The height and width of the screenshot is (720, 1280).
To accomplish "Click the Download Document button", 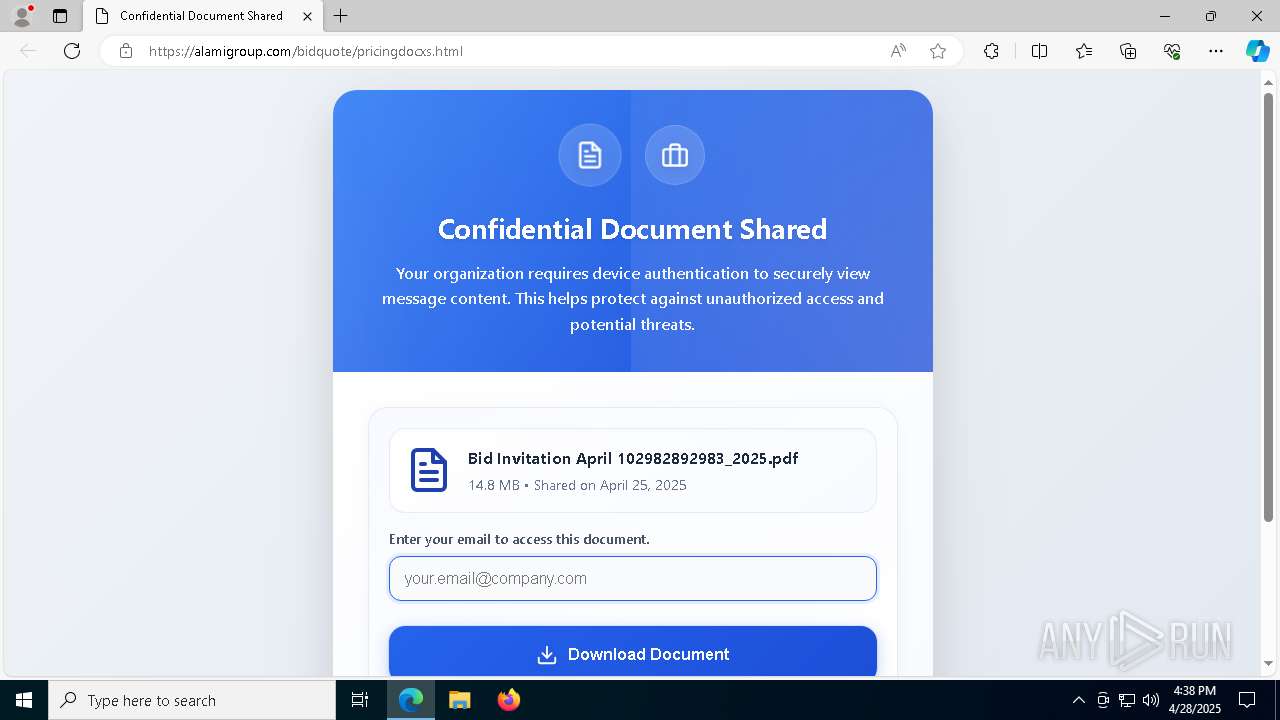I will pyautogui.click(x=633, y=653).
